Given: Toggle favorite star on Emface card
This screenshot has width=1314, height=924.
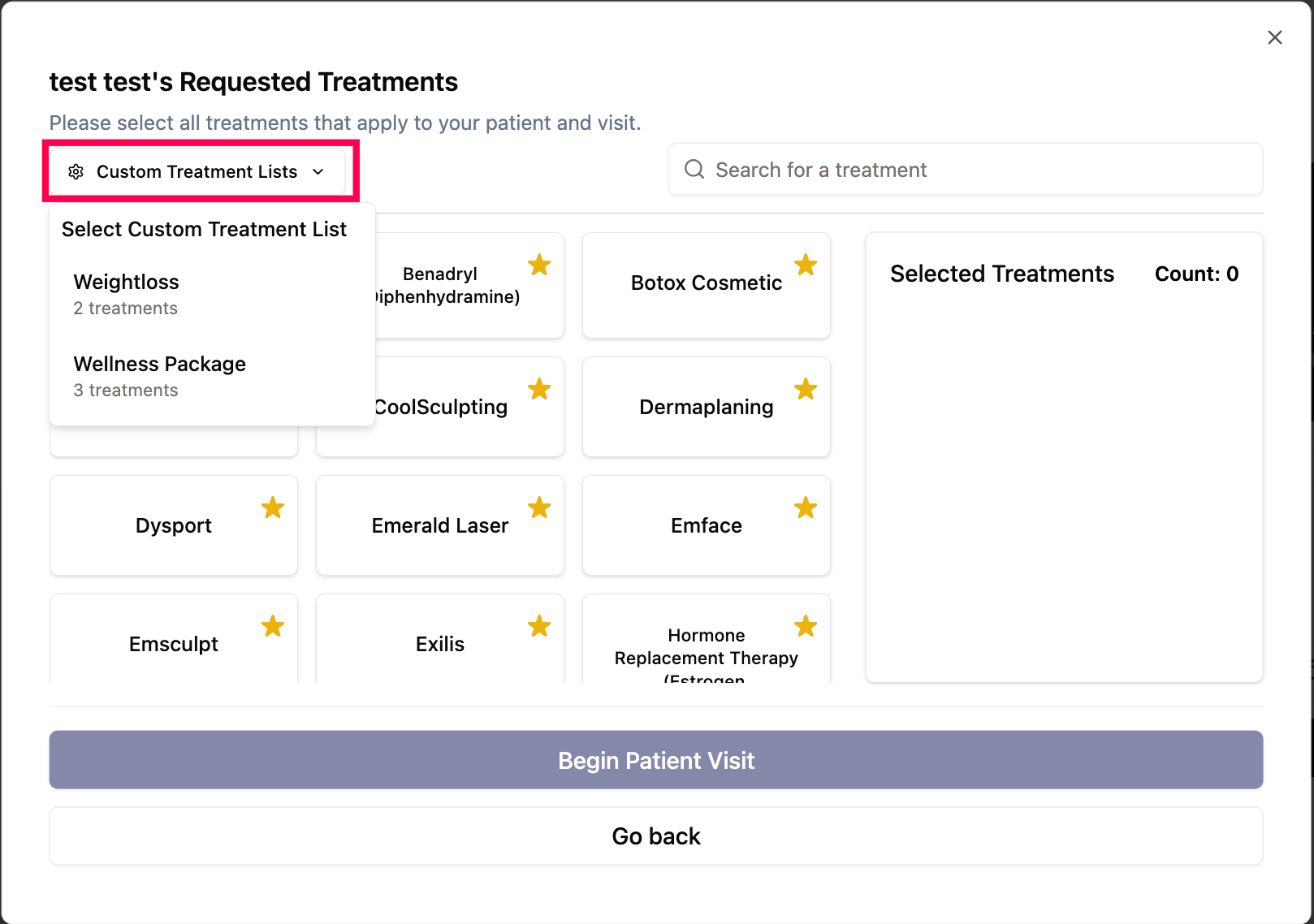Looking at the screenshot, I should [x=806, y=508].
